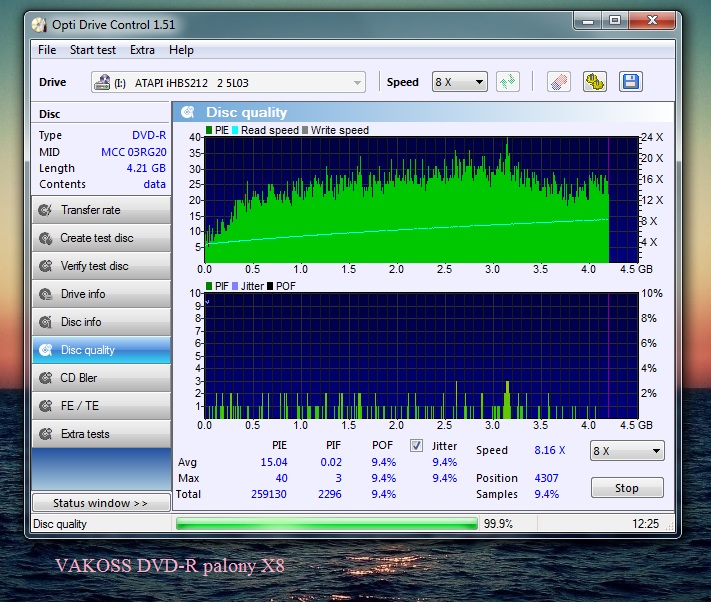The width and height of the screenshot is (711, 602).
Task: Open the CD Bler test
Action: pos(102,378)
